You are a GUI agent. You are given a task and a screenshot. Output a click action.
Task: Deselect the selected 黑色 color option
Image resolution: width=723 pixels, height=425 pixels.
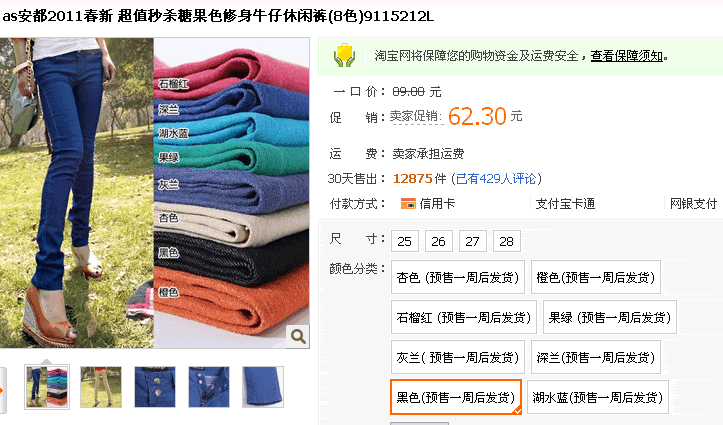(456, 397)
